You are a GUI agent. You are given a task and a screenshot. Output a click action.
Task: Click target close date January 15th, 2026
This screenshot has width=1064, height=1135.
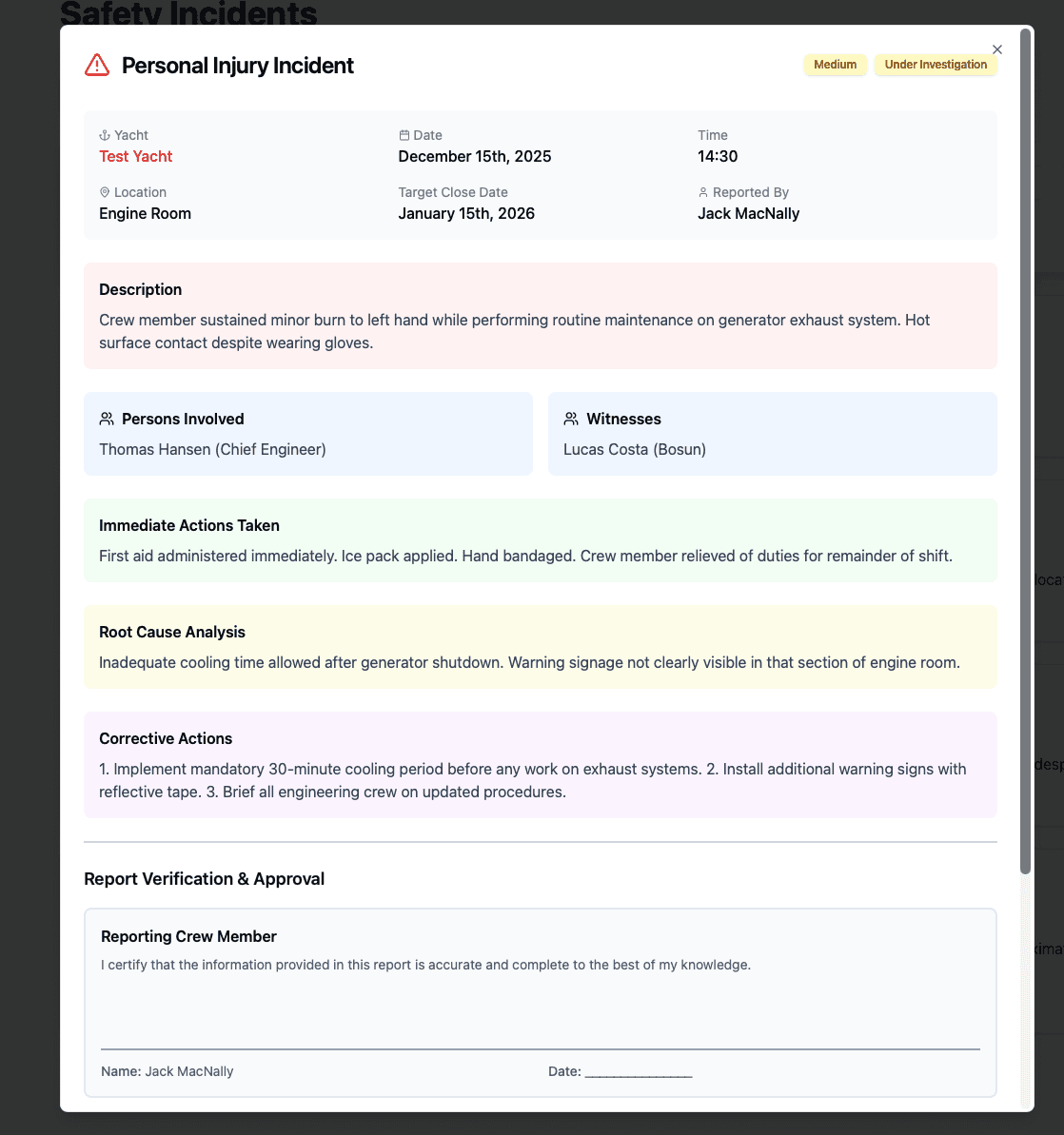[x=466, y=213]
